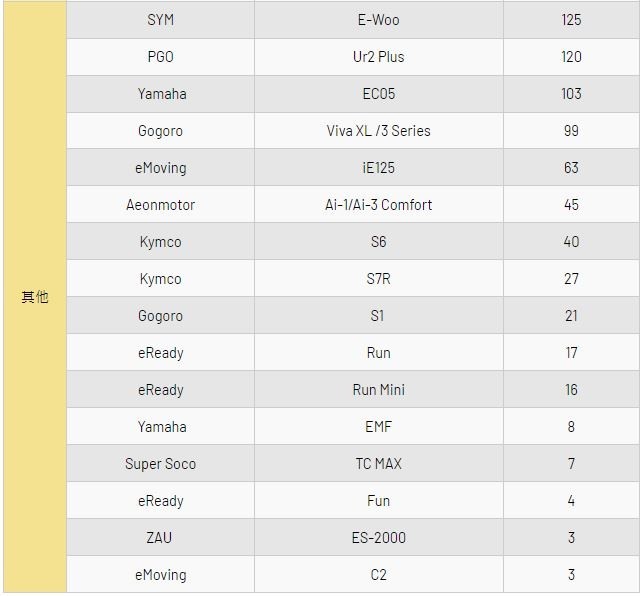The image size is (641, 596).
Task: Click the PGO brand cell
Action: pyautogui.click(x=160, y=57)
